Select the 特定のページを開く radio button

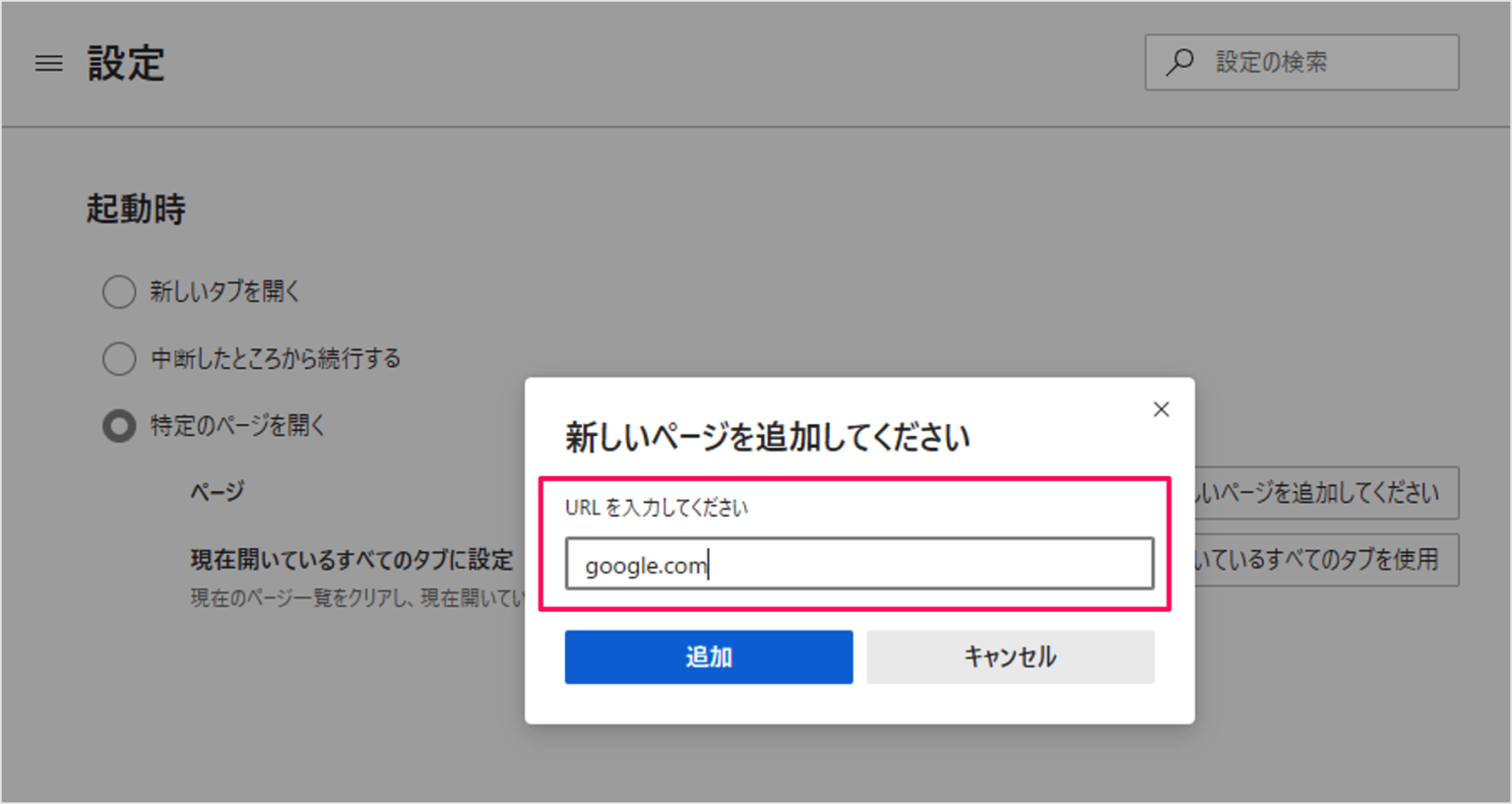click(119, 426)
